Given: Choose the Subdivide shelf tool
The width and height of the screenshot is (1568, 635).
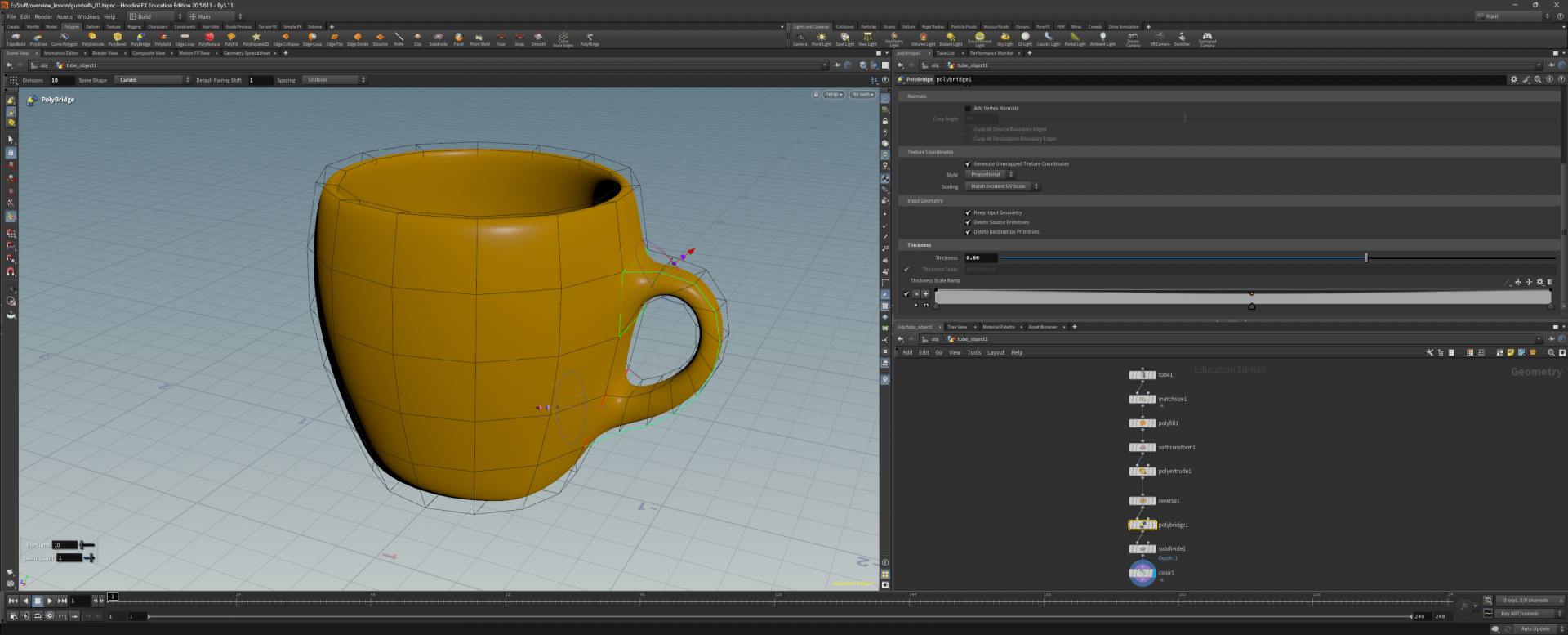Looking at the screenshot, I should coord(439,38).
